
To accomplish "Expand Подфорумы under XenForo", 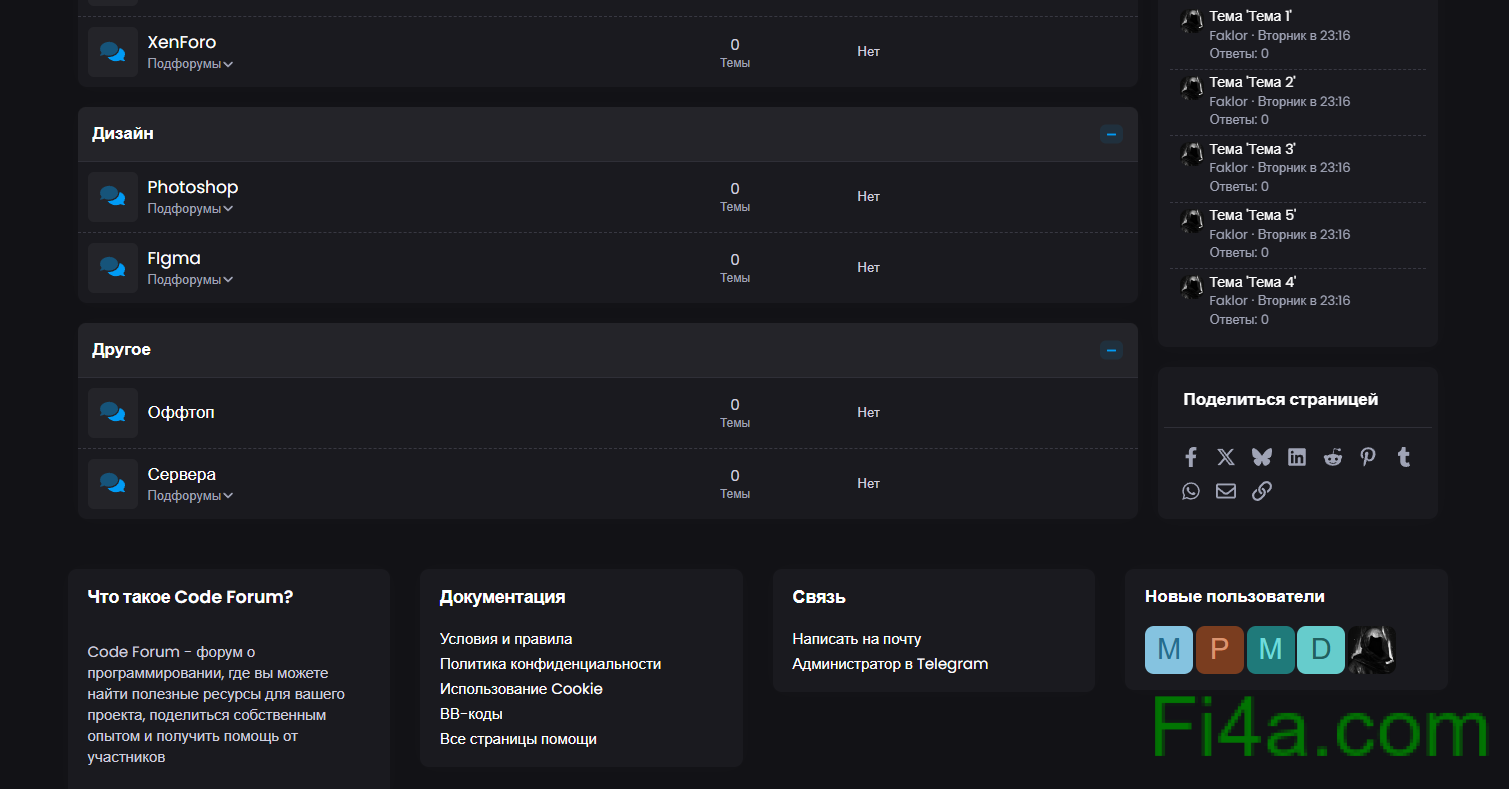I will coord(190,64).
